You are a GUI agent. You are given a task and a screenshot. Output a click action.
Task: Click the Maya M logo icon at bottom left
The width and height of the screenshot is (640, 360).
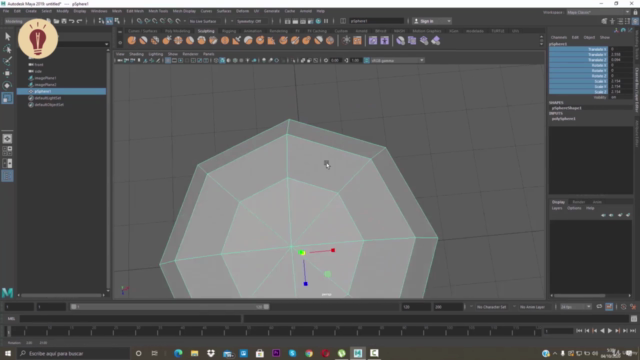7,293
